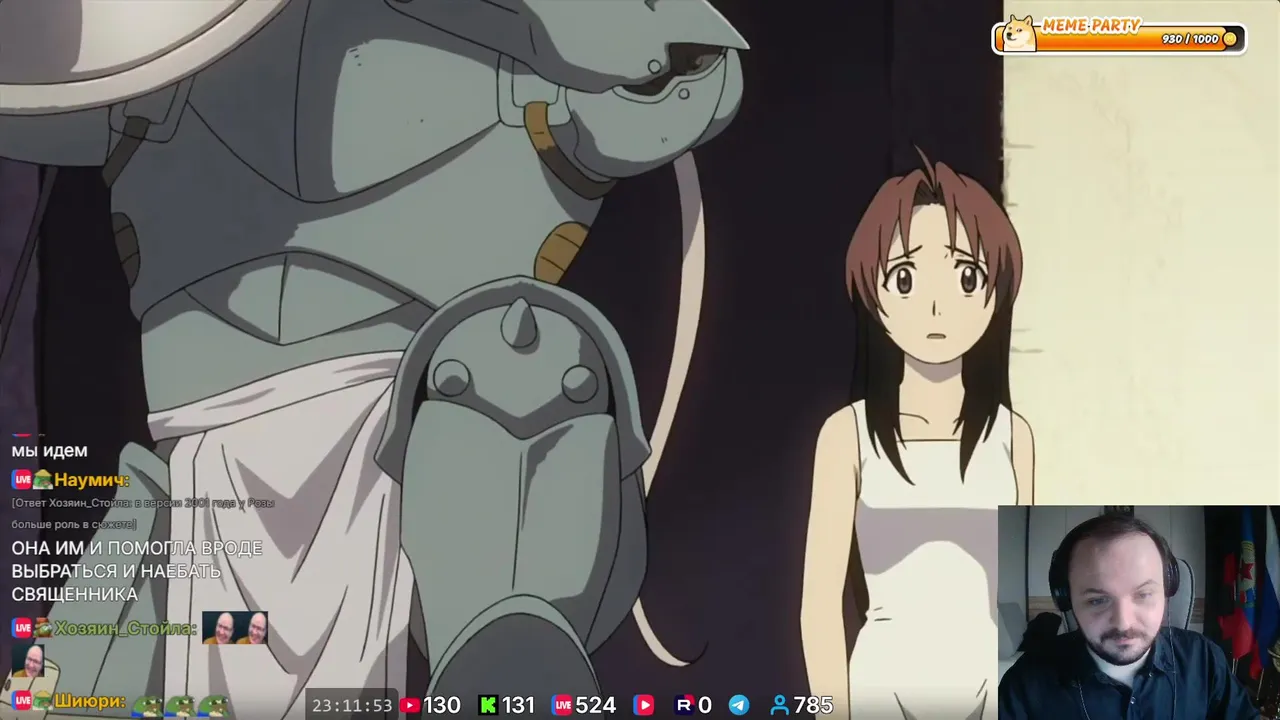
Task: Click the Telegram paper plane icon
Action: point(739,705)
